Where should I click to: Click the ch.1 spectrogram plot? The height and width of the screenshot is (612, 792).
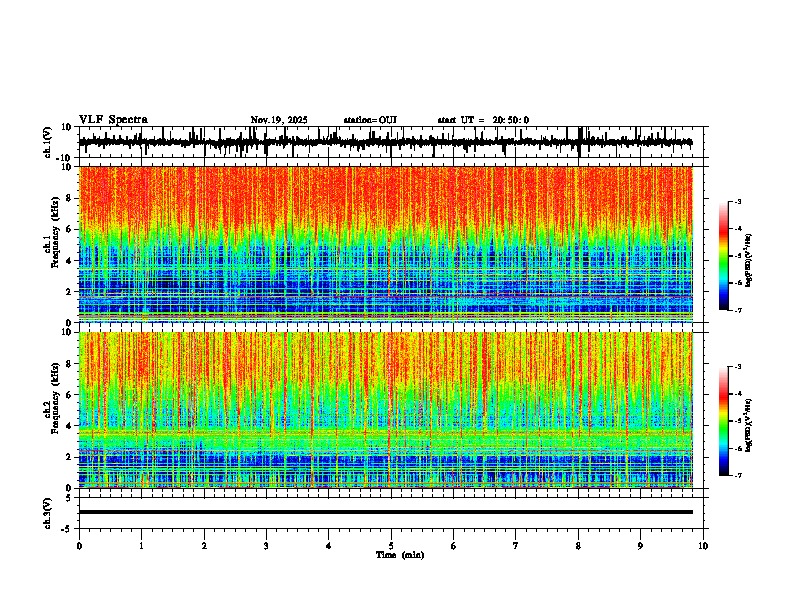point(385,244)
